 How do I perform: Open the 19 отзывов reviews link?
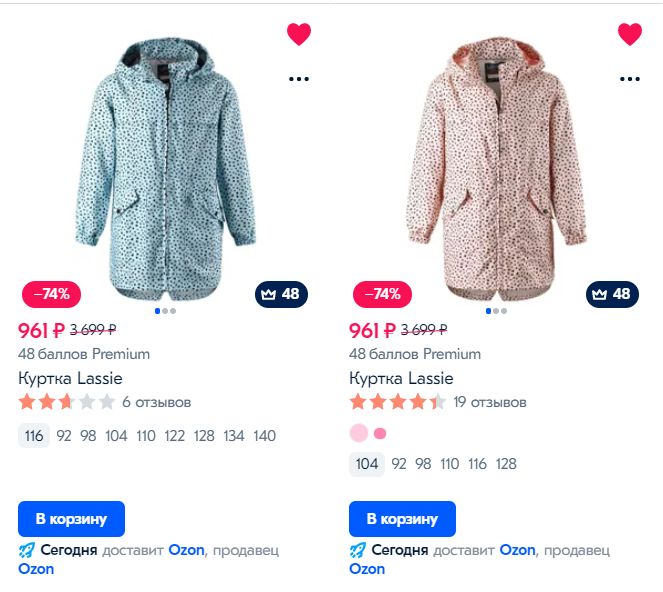[x=490, y=402]
